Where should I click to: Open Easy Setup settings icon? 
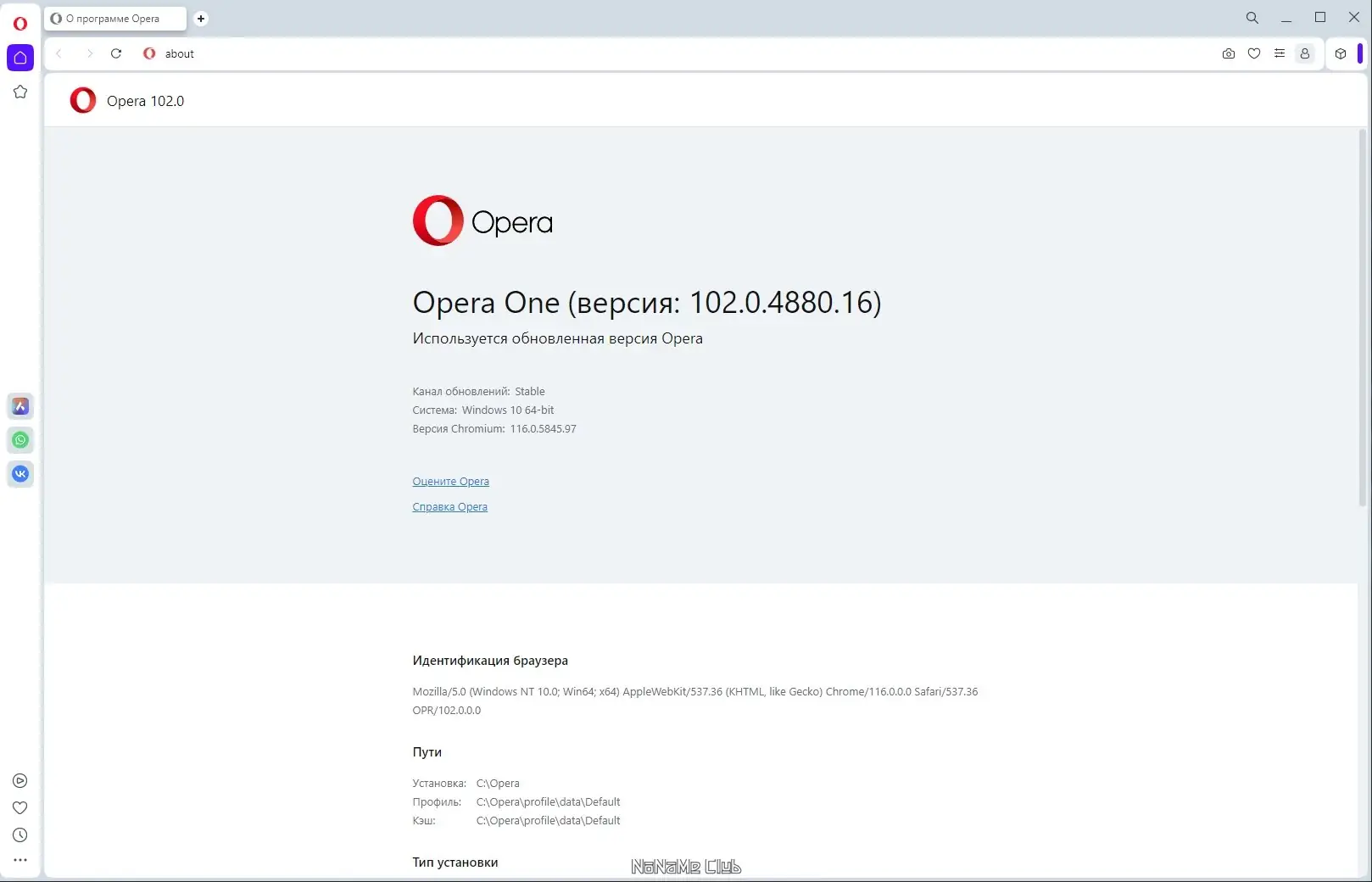pyautogui.click(x=1280, y=53)
